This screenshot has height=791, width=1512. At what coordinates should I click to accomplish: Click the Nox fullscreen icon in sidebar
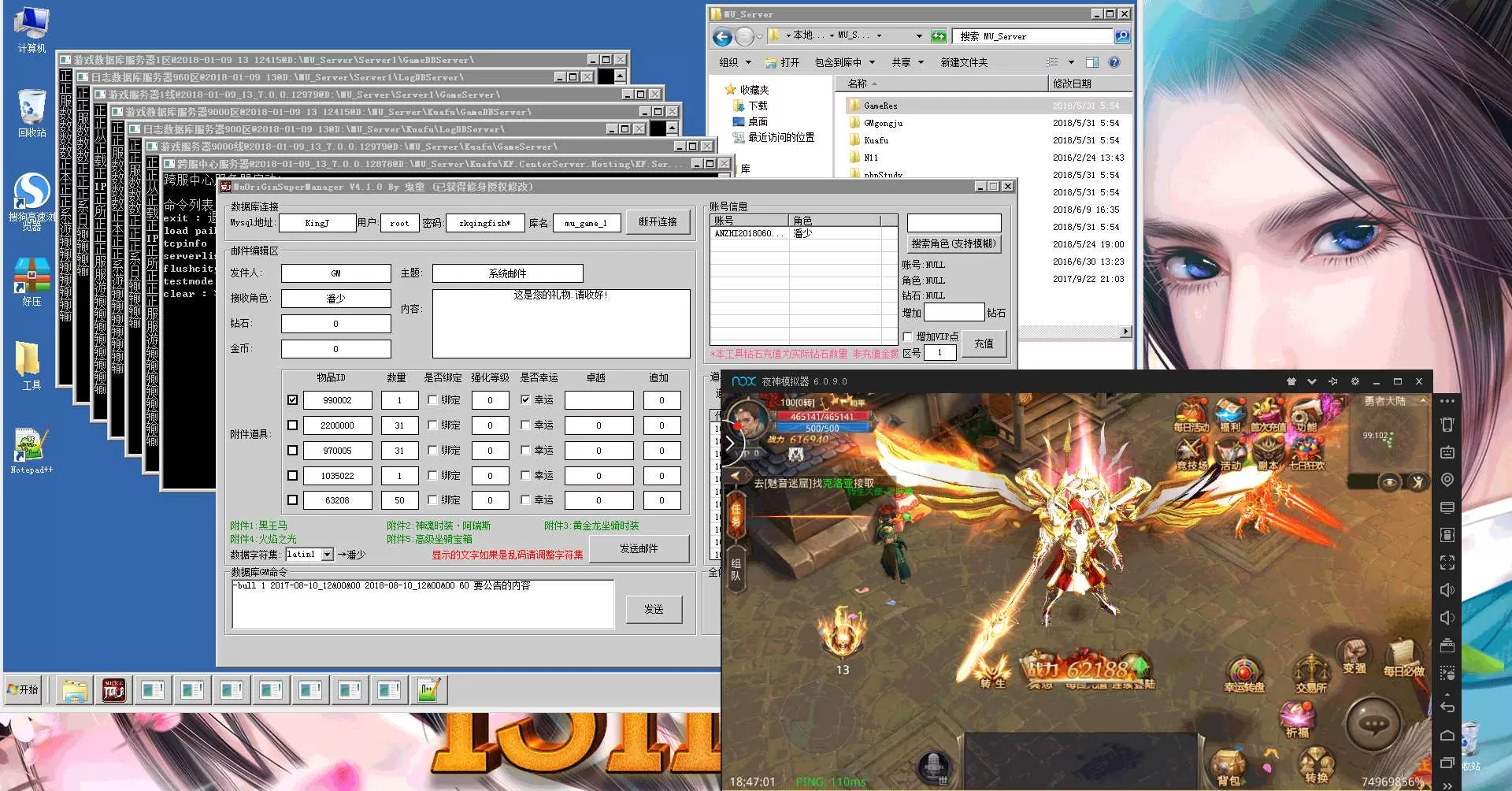tap(1447, 563)
